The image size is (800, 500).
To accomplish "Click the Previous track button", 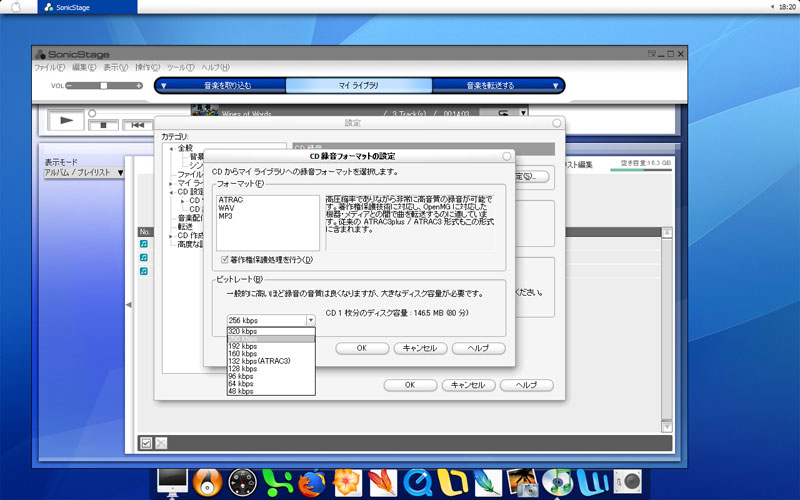I will point(137,125).
